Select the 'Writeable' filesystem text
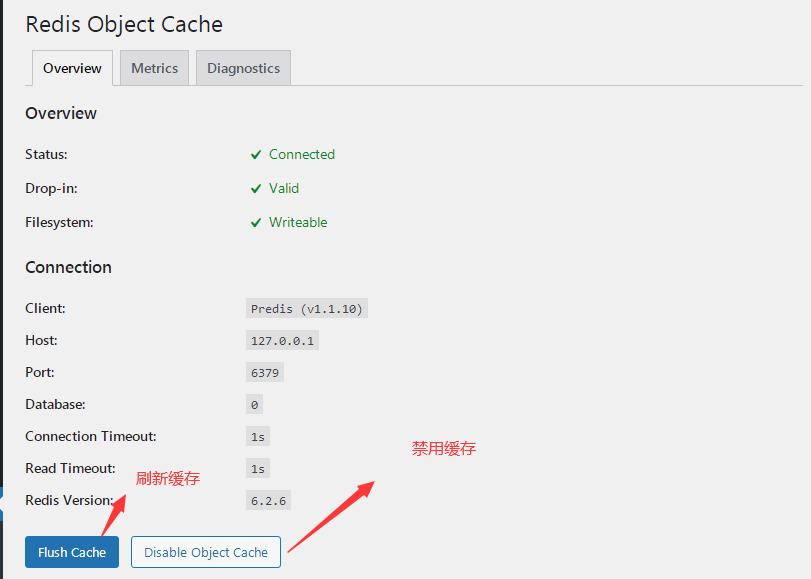This screenshot has height=579, width=811. click(298, 222)
